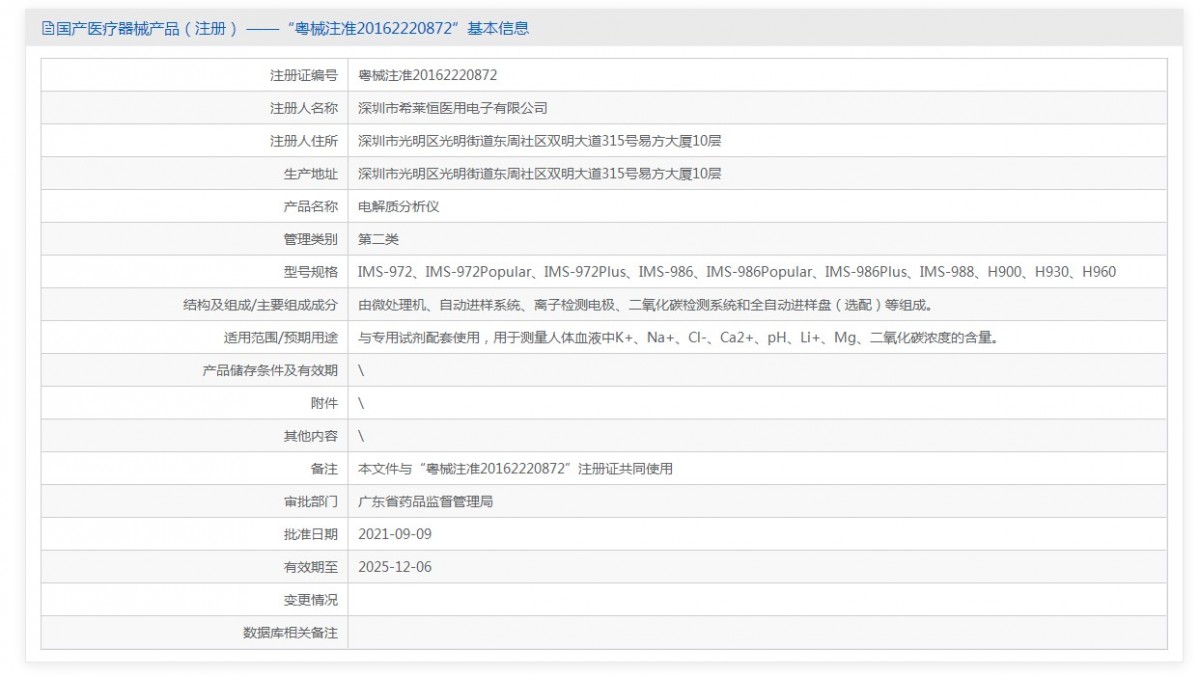
Task: Click the 产品储存条件及有效期 row label
Action: coord(270,371)
